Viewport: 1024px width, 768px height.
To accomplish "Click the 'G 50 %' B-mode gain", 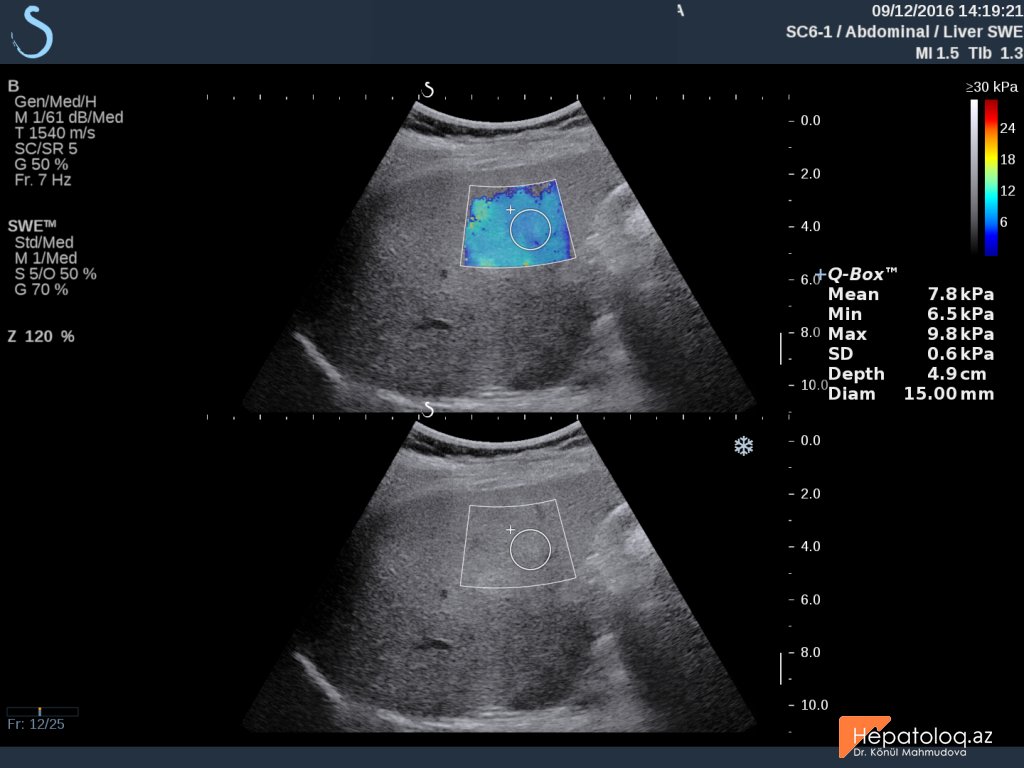I will [x=41, y=164].
